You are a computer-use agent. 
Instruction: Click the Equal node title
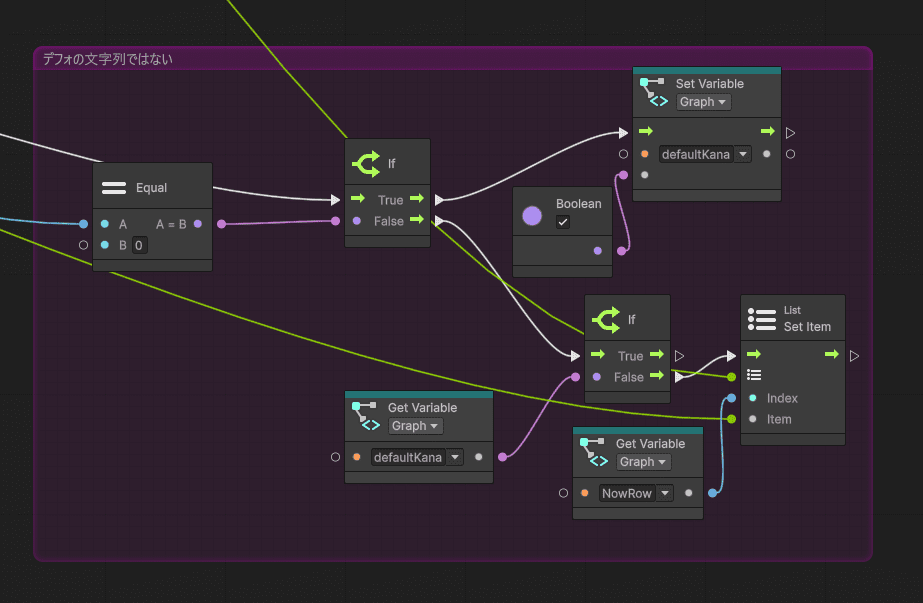(x=151, y=188)
